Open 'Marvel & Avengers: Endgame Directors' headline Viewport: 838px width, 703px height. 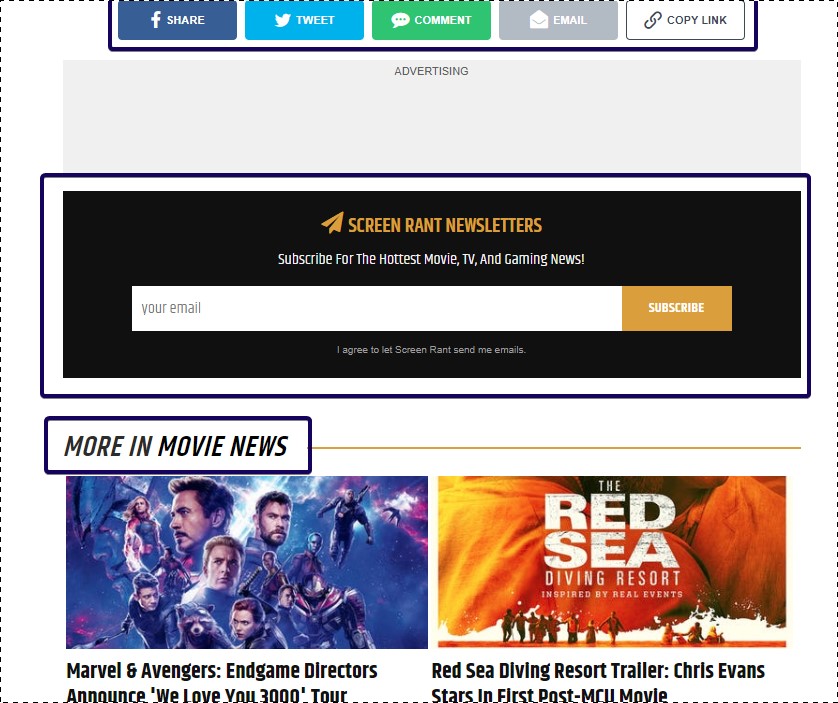point(222,682)
